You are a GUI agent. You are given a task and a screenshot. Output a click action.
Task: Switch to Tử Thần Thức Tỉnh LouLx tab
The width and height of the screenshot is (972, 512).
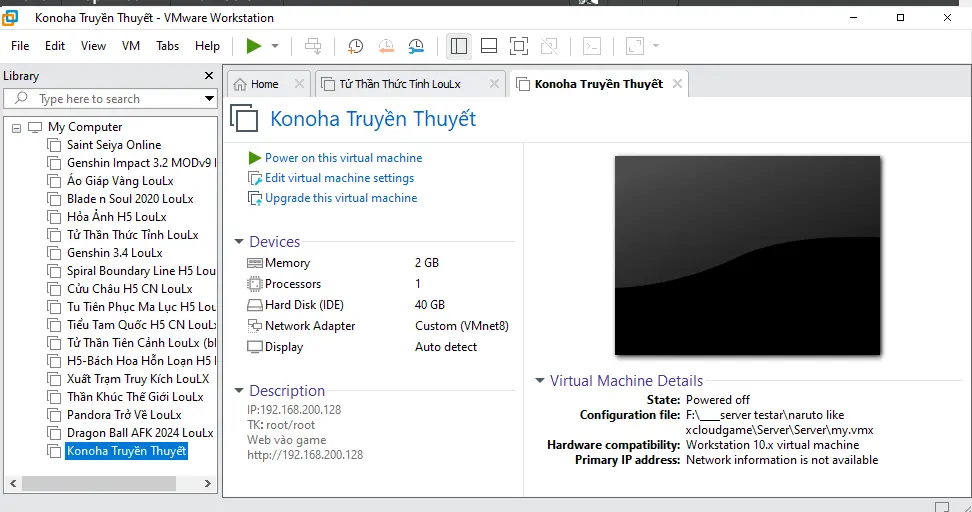click(400, 84)
